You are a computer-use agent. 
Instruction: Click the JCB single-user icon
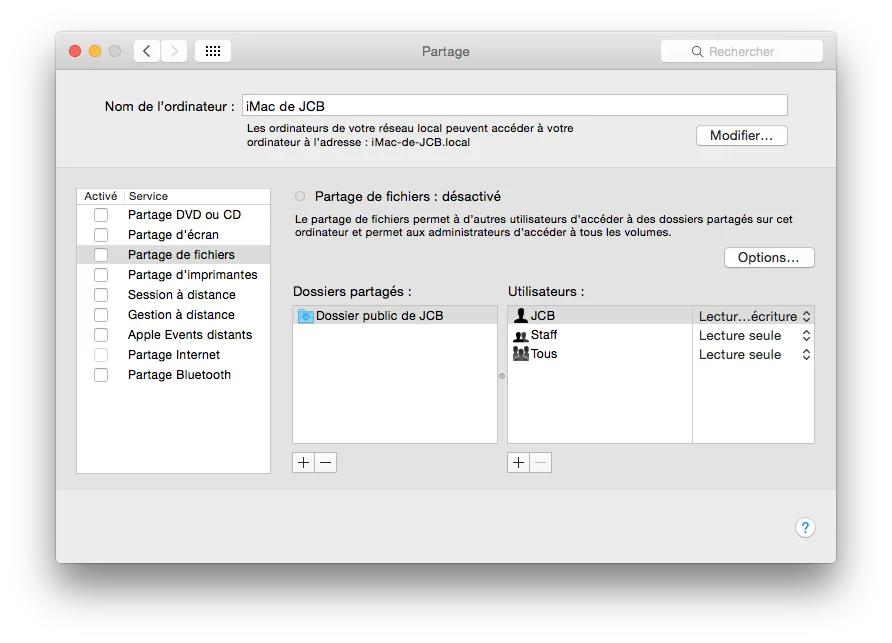[521, 315]
